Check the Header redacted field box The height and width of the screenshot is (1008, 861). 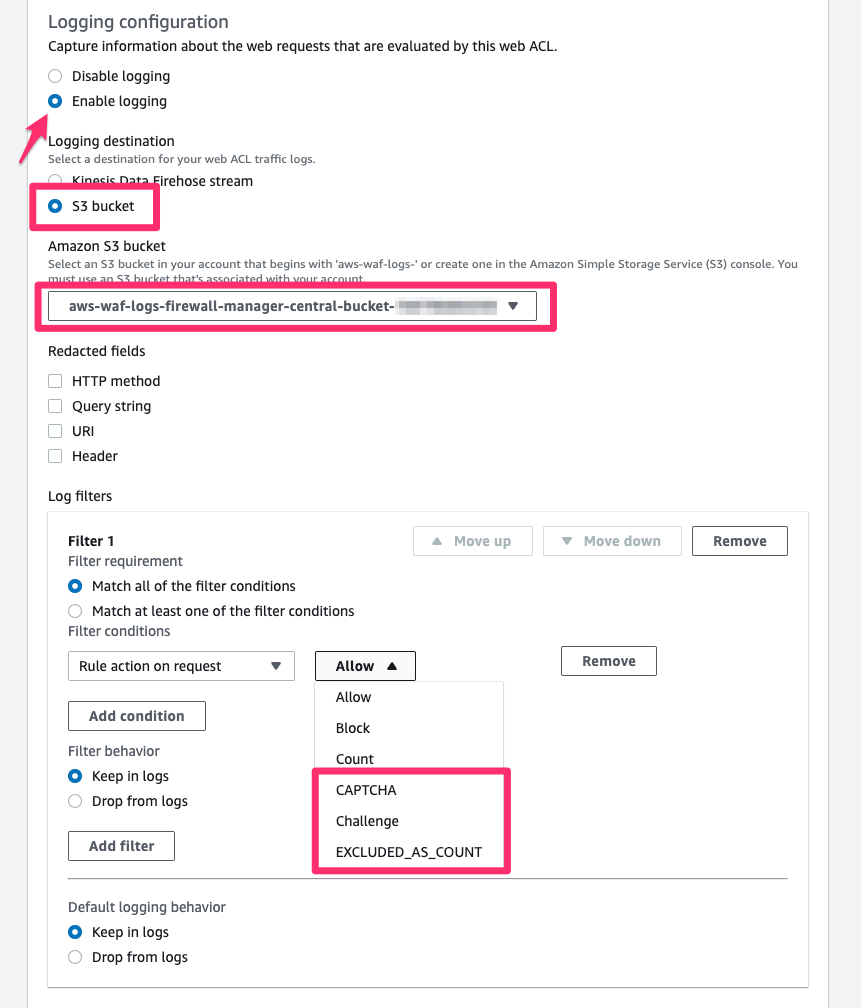coord(55,456)
